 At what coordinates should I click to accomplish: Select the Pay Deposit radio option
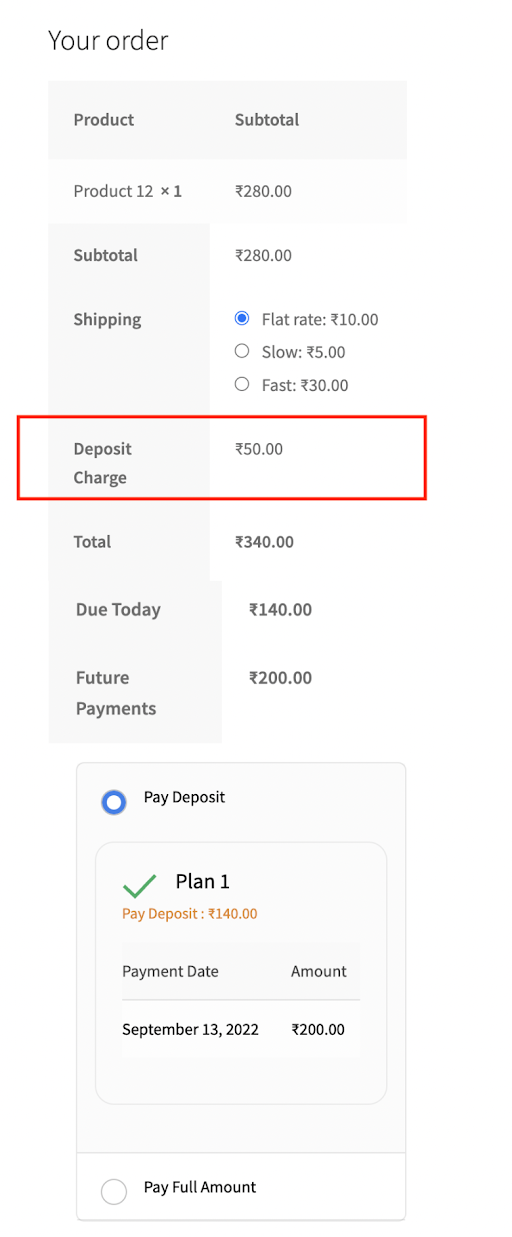114,802
